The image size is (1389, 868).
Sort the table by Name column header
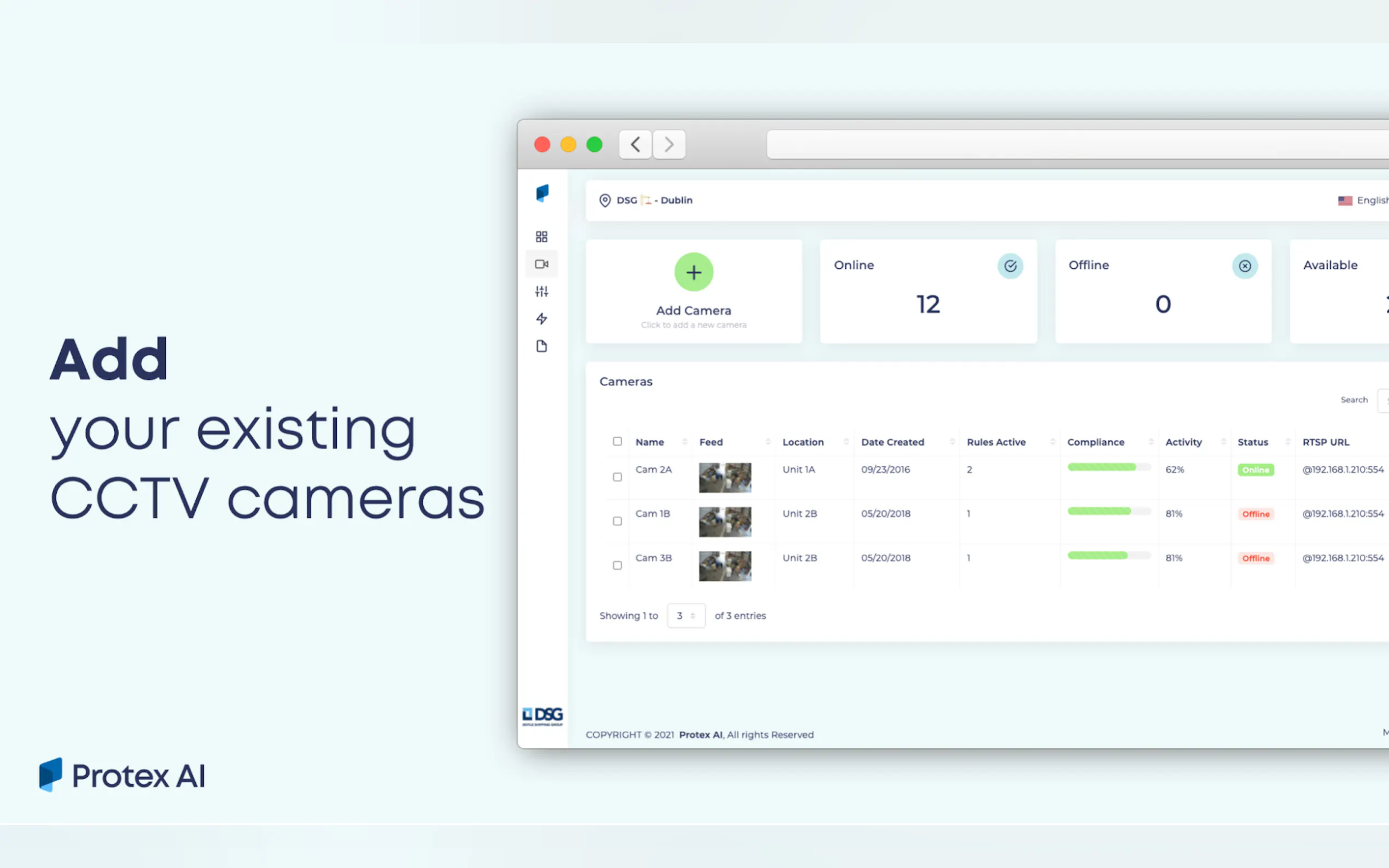650,442
